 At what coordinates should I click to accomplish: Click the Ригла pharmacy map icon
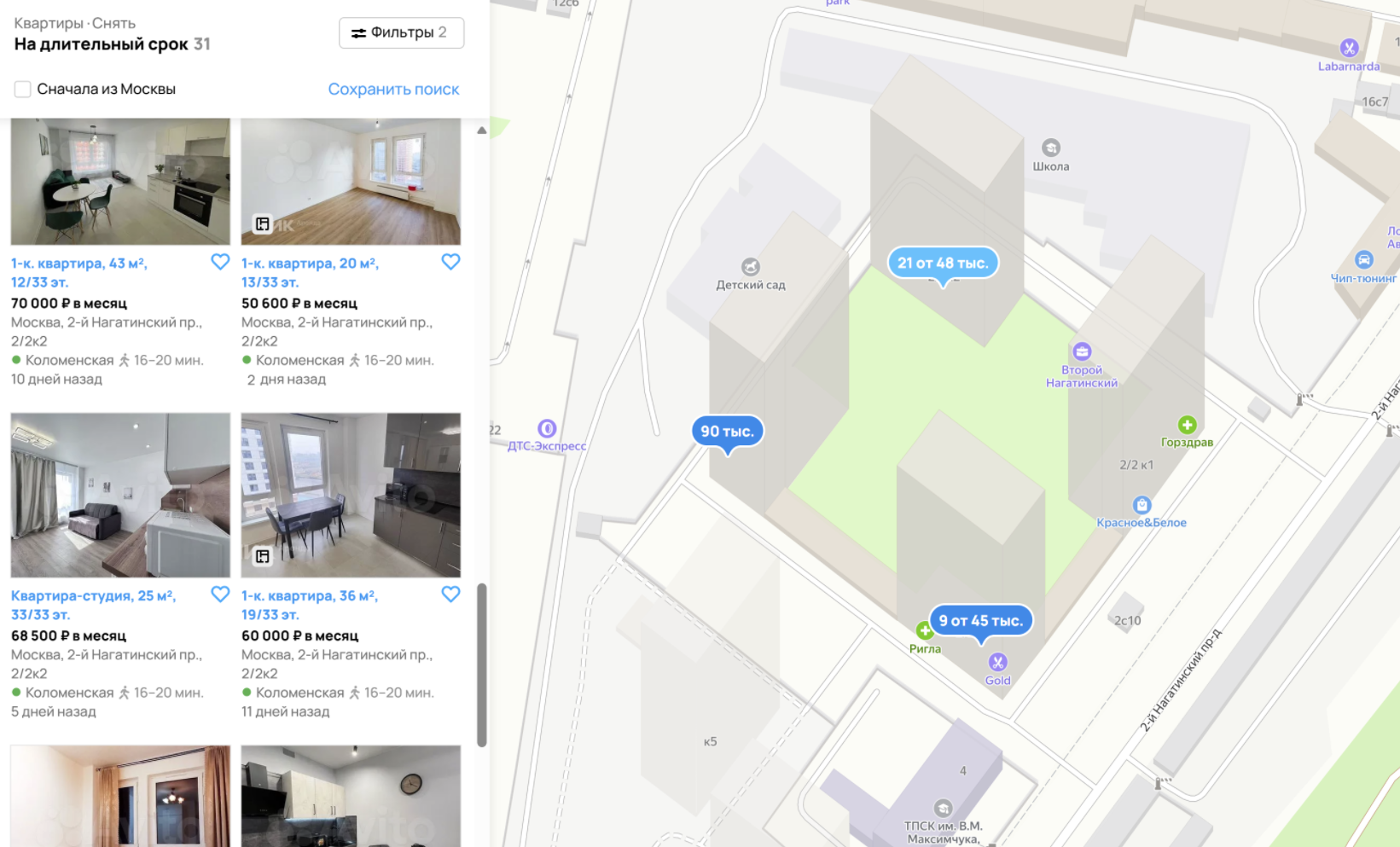pyautogui.click(x=923, y=630)
